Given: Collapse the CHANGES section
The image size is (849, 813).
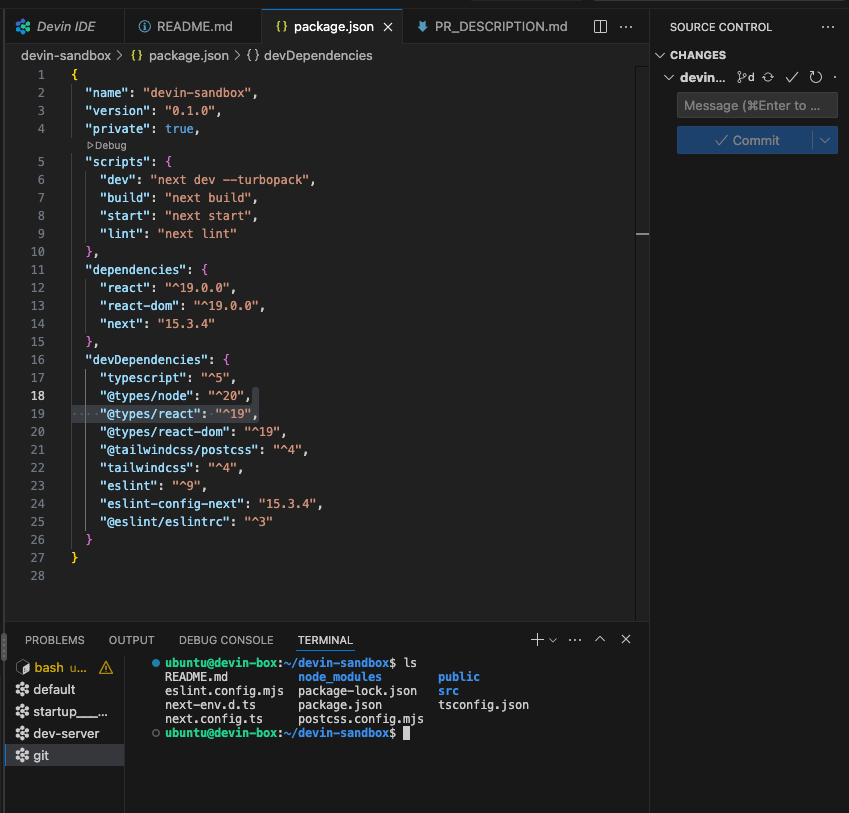Looking at the screenshot, I should tap(659, 55).
